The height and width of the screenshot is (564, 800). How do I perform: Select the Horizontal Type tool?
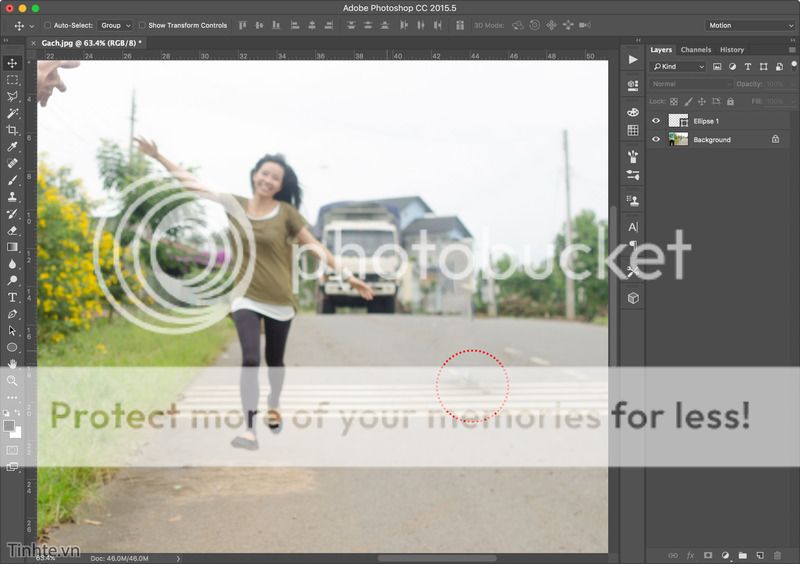pyautogui.click(x=12, y=297)
